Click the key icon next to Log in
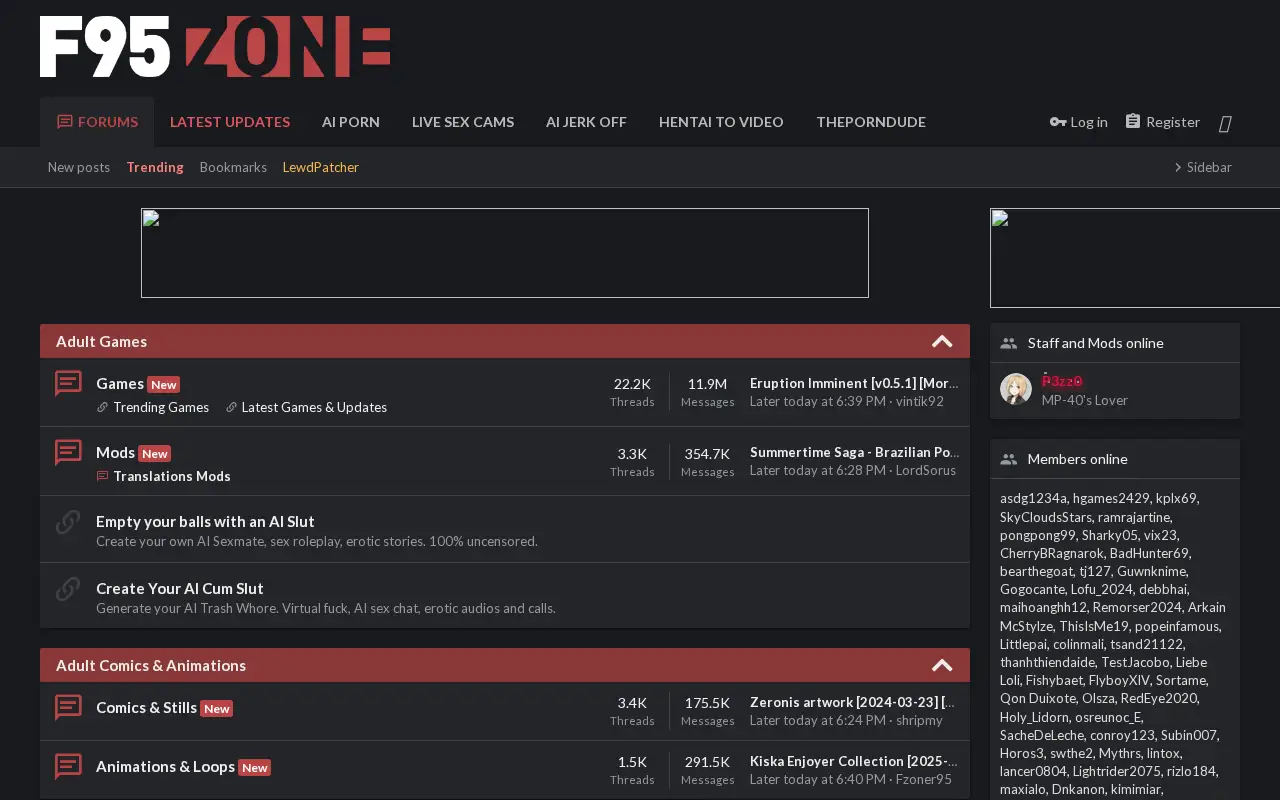The width and height of the screenshot is (1280, 800). (x=1058, y=122)
